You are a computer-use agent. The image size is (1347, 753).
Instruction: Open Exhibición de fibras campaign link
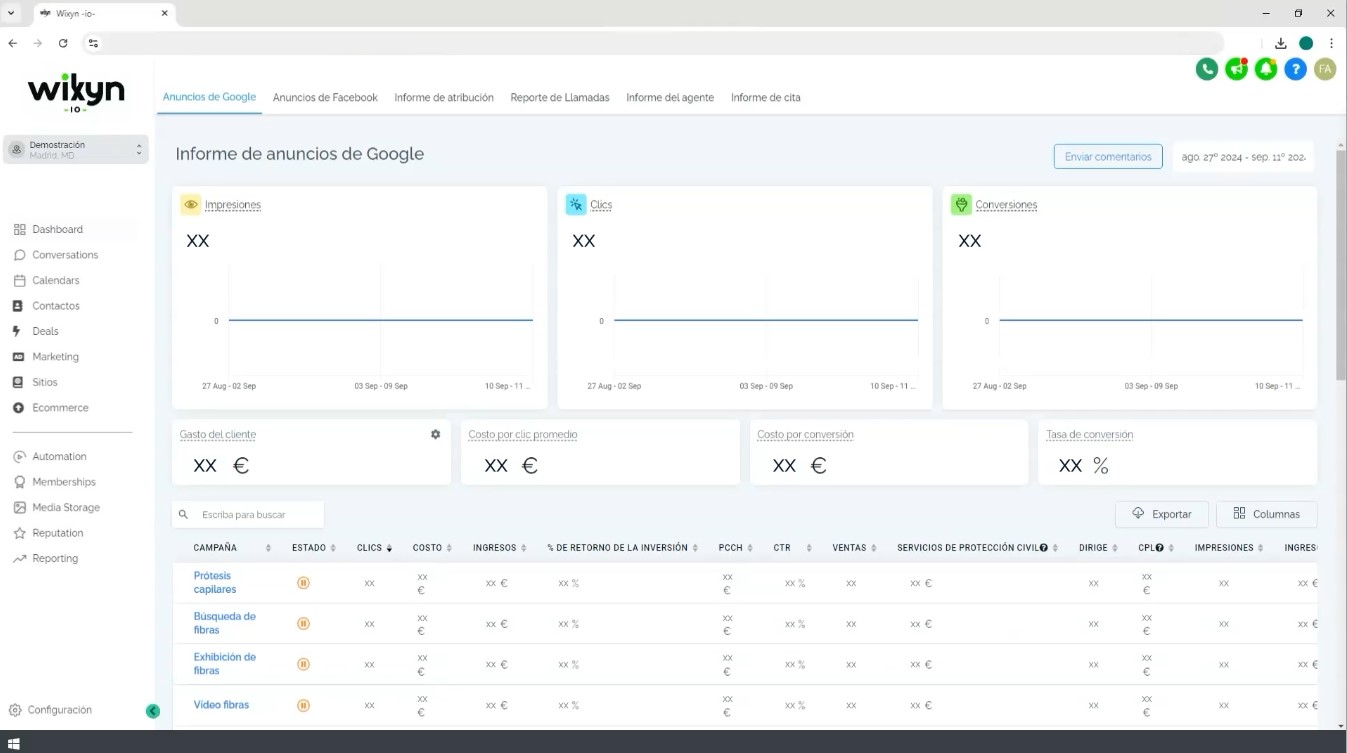(224, 664)
